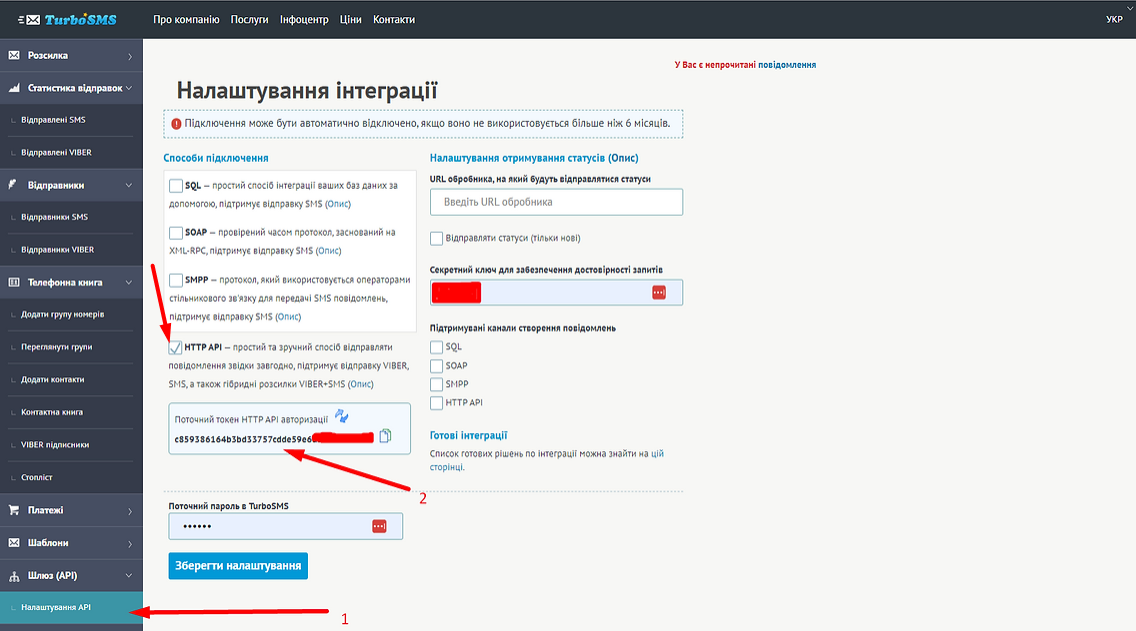This screenshot has width=1136, height=631.
Task: Click the red icon in current password field
Action: [379, 526]
